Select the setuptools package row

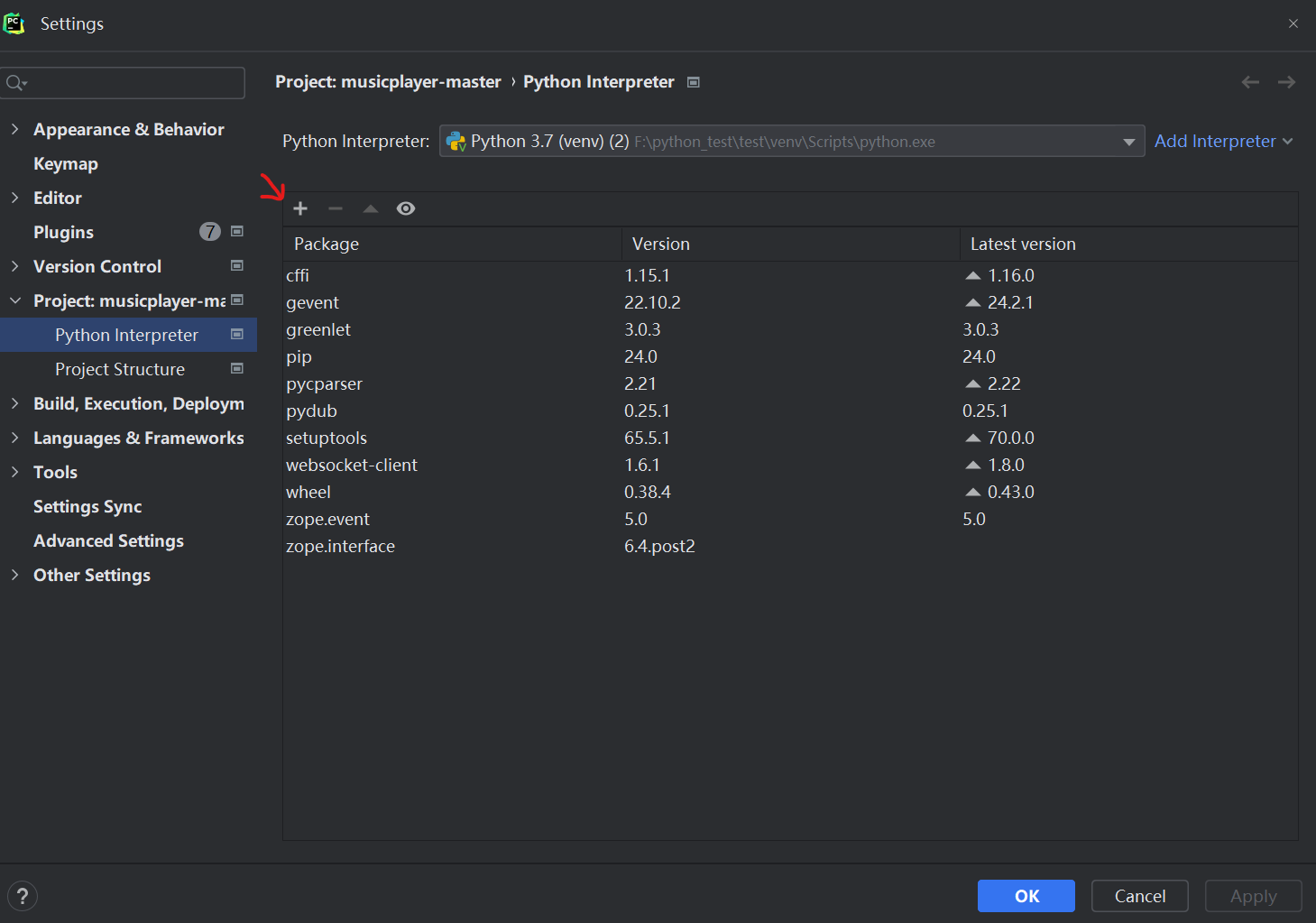click(x=790, y=438)
